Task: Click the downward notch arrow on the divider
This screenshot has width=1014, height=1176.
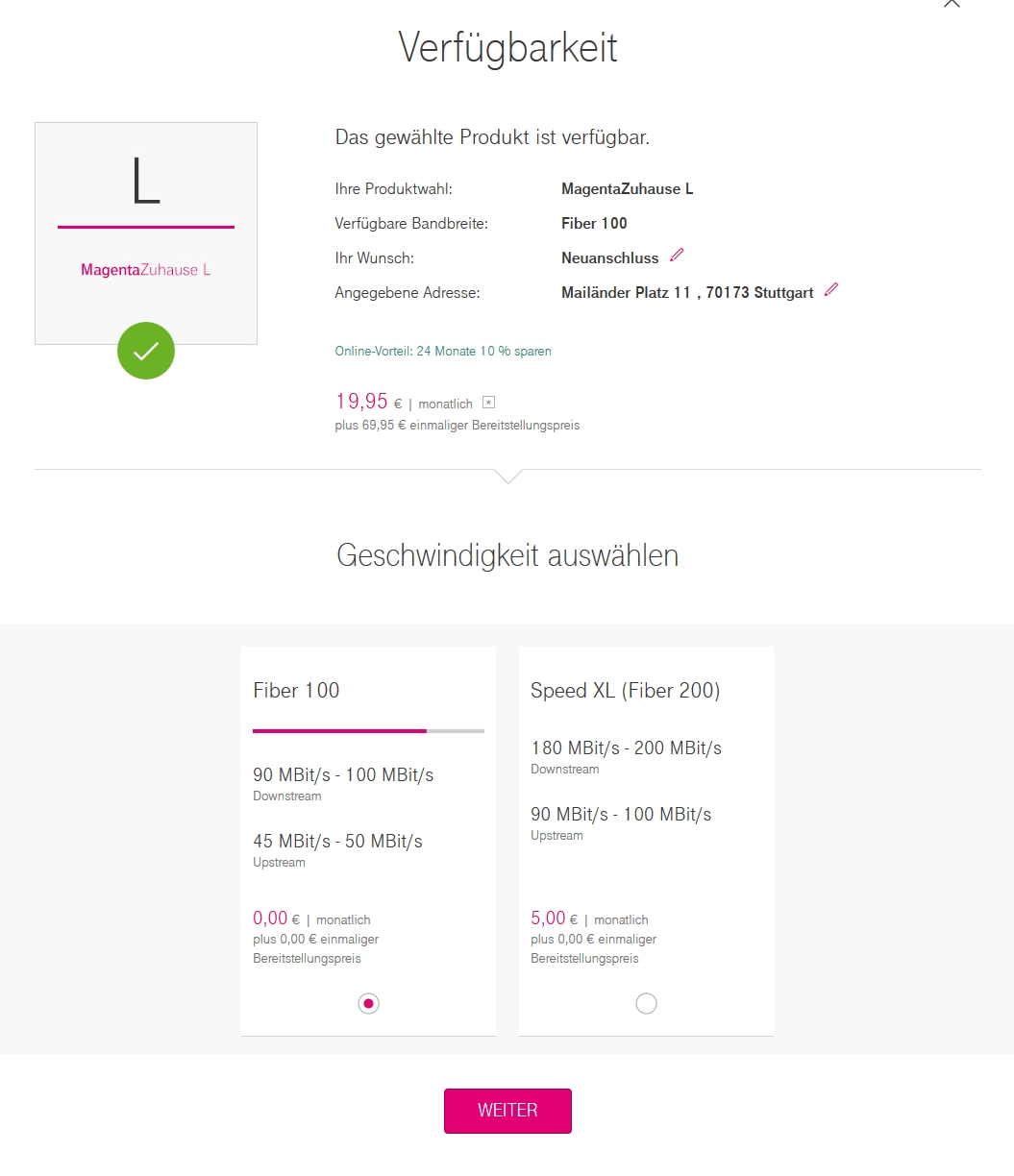Action: pyautogui.click(x=507, y=476)
